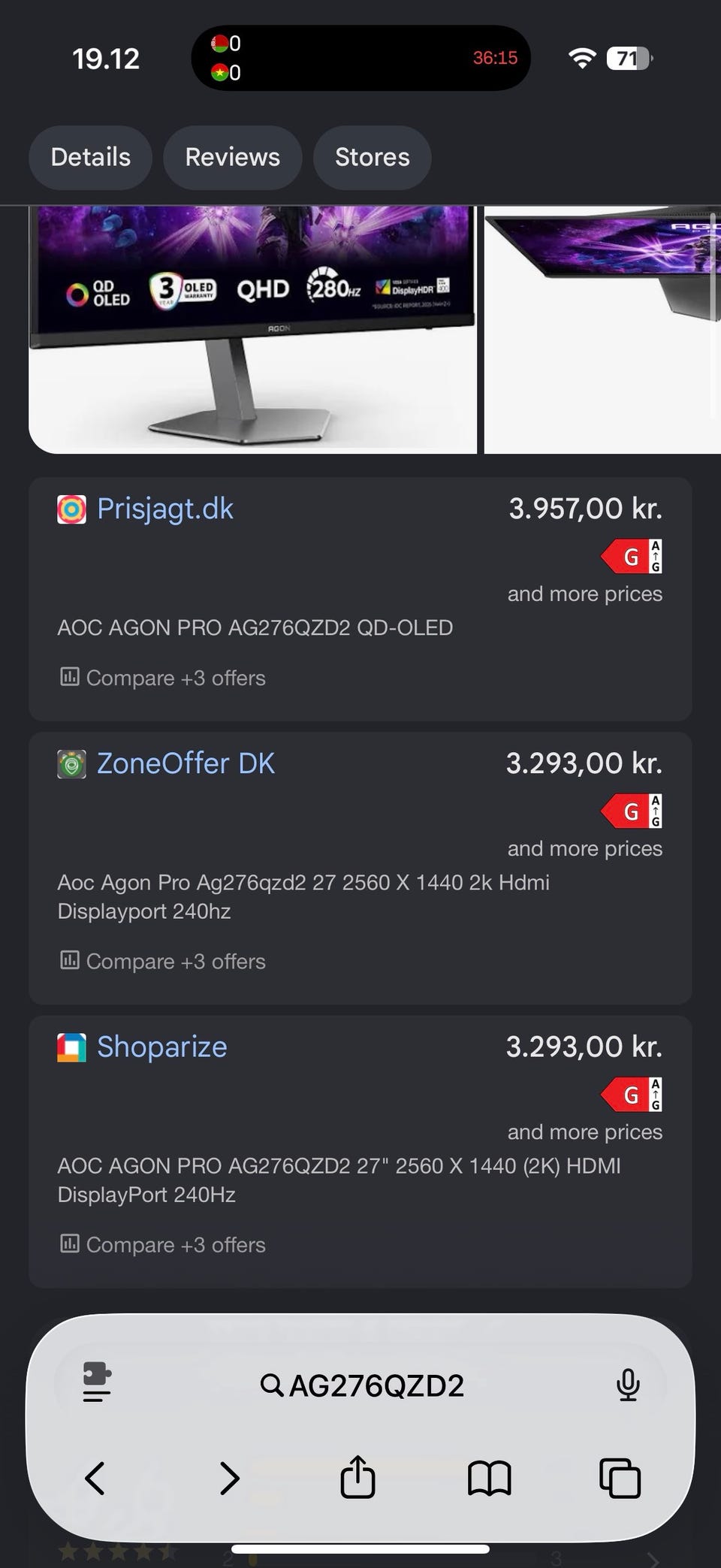Image resolution: width=721 pixels, height=1568 pixels.
Task: Tap the Shoparize energy label G badge
Action: (x=632, y=1095)
